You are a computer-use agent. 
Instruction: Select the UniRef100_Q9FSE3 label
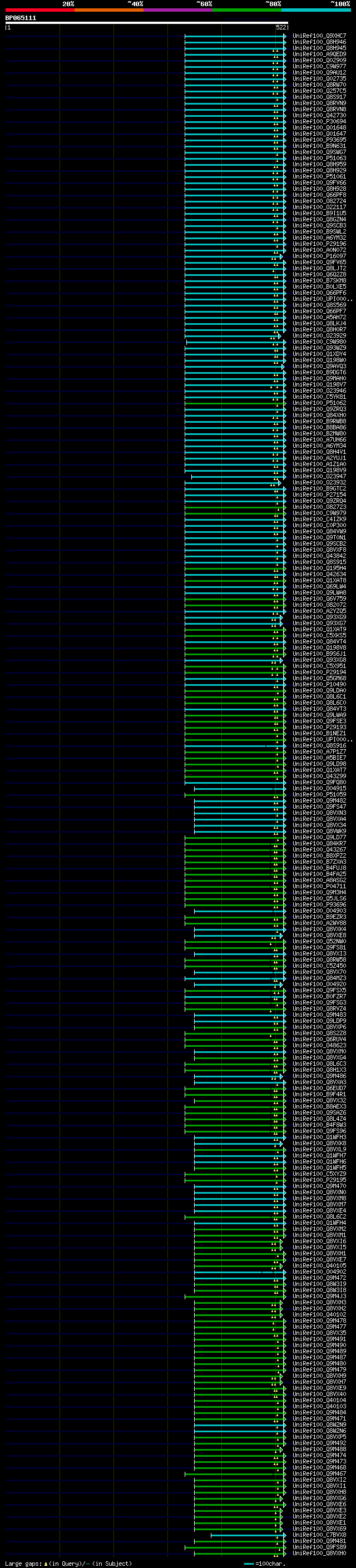point(319,721)
